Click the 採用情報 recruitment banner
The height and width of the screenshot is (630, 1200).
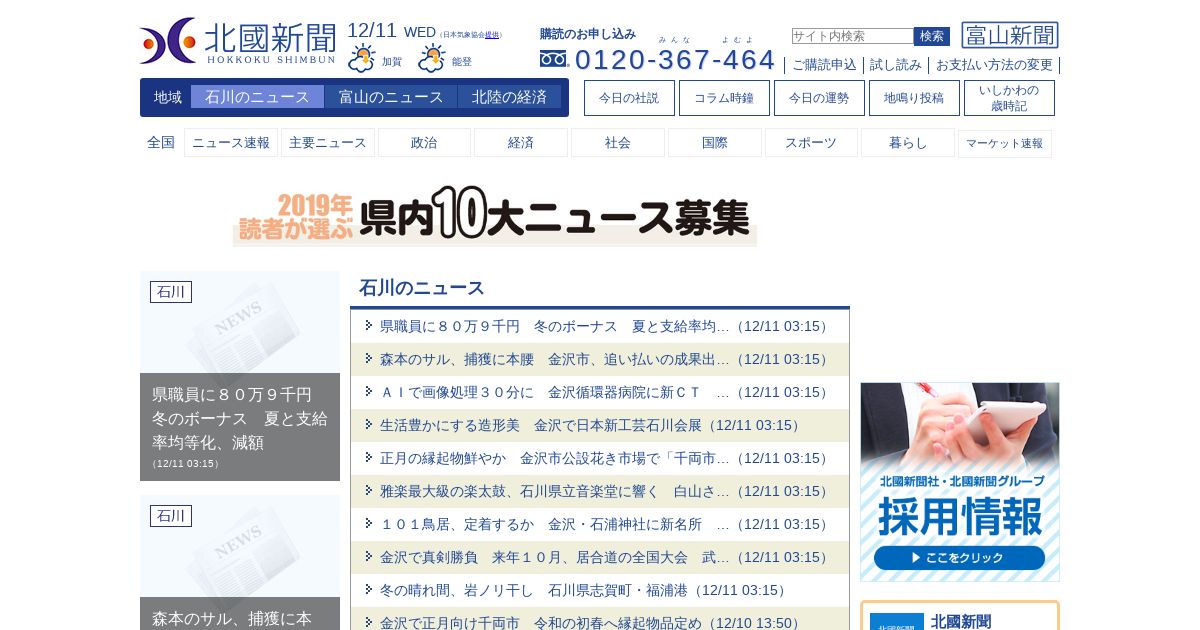960,482
